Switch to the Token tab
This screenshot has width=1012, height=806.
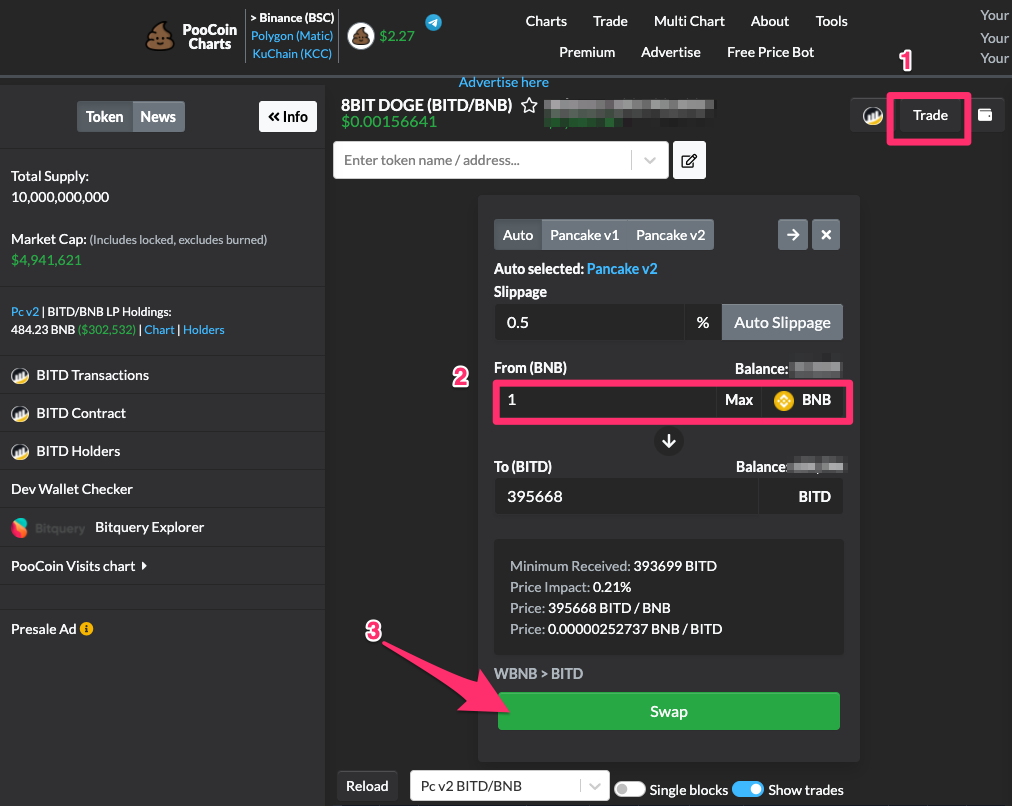coord(105,117)
